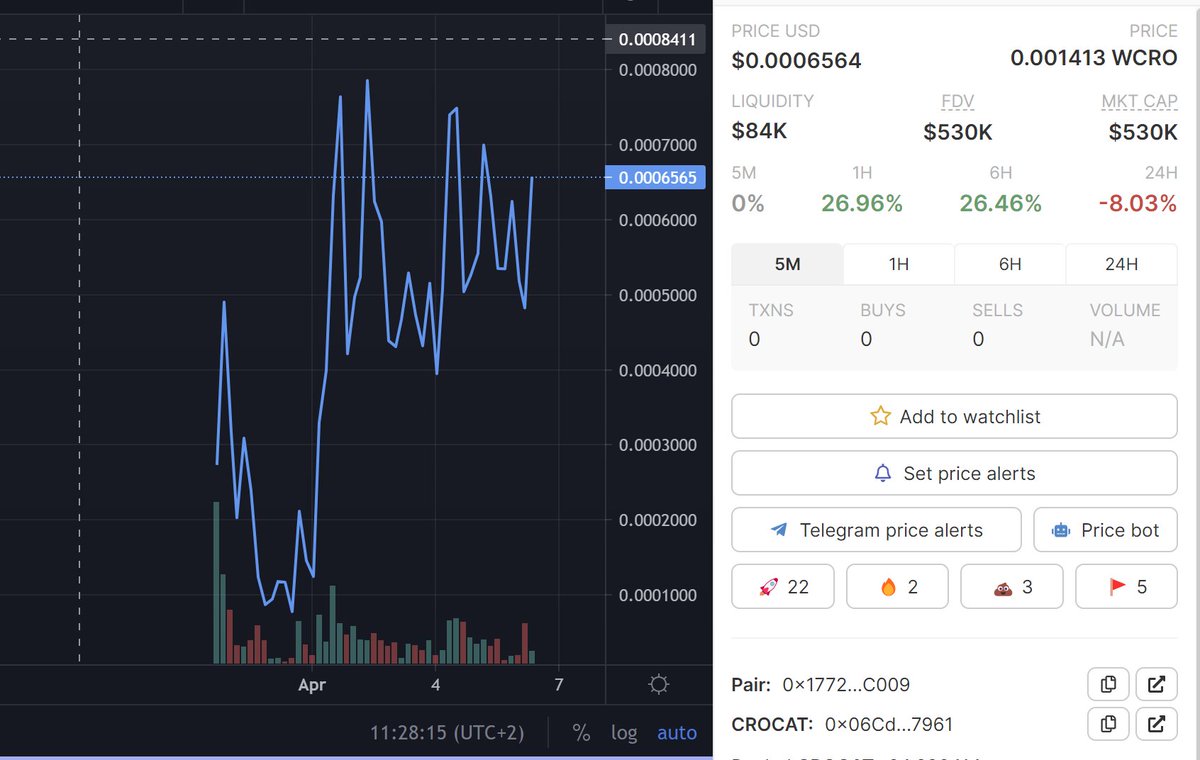Click price value 0.001413 WCRO

tap(1094, 58)
